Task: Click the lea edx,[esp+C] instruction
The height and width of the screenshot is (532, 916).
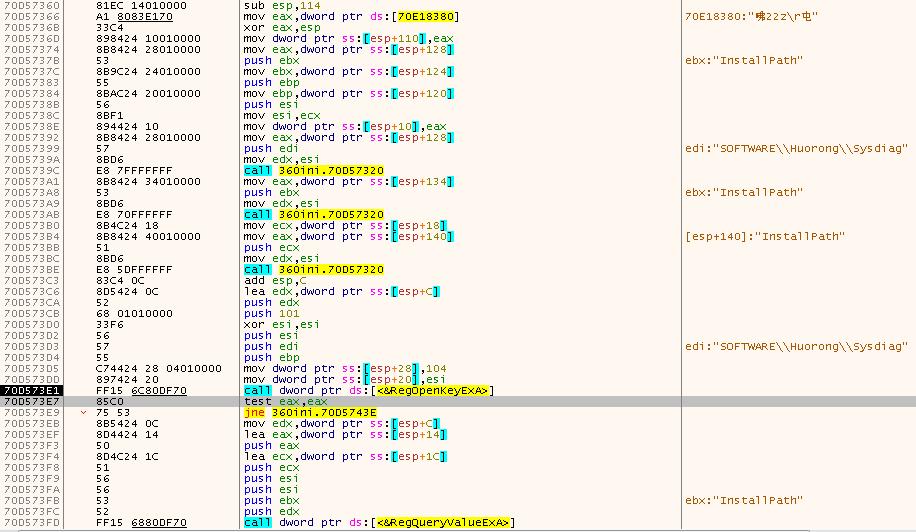Action: pos(338,291)
